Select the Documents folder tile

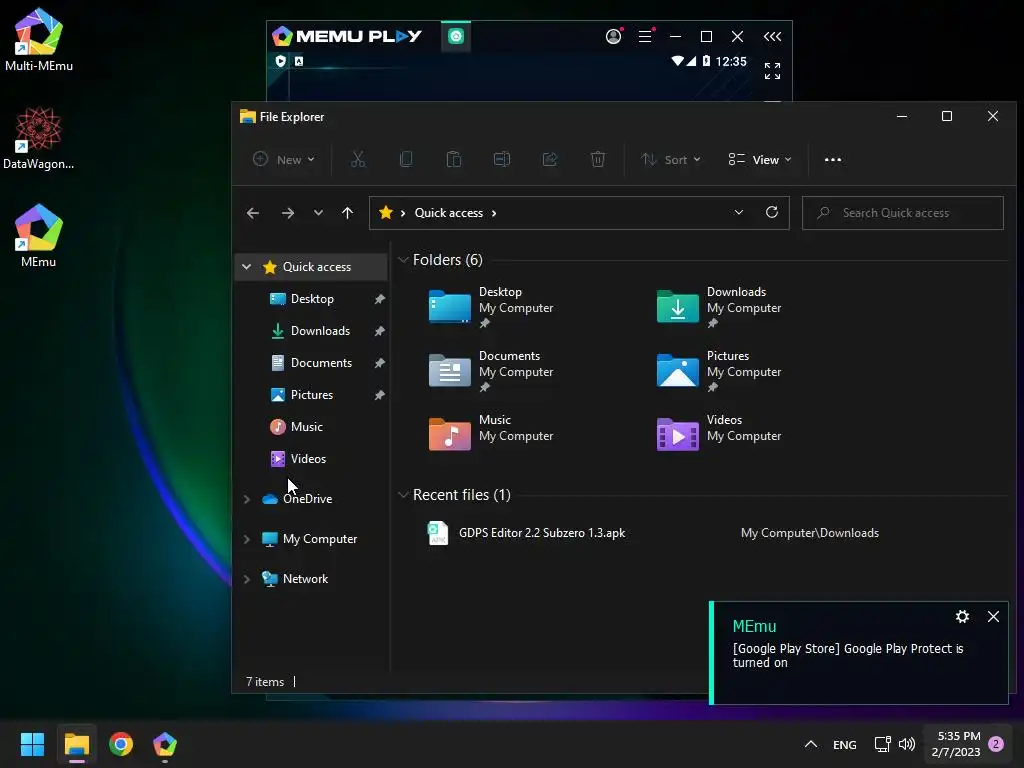[491, 371]
